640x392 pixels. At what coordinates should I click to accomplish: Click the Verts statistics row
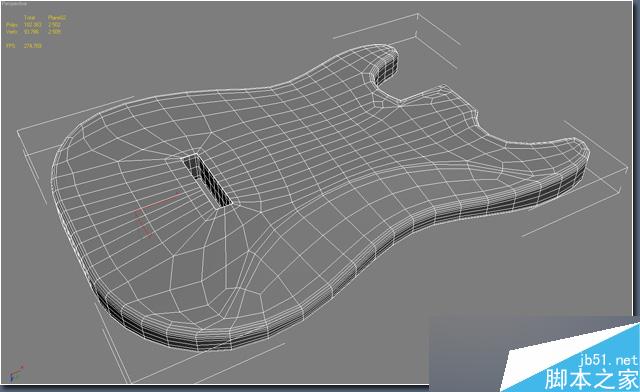click(x=33, y=31)
